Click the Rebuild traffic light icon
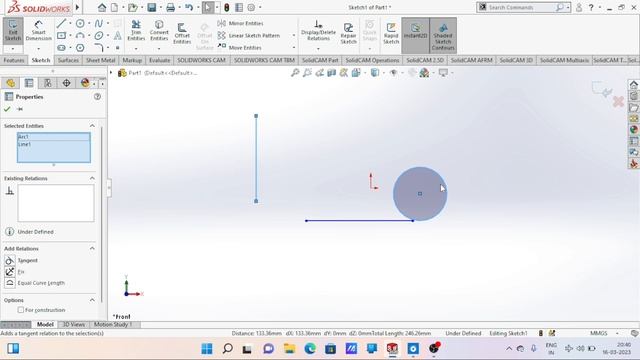This screenshot has height=360, width=640. coord(227,7)
